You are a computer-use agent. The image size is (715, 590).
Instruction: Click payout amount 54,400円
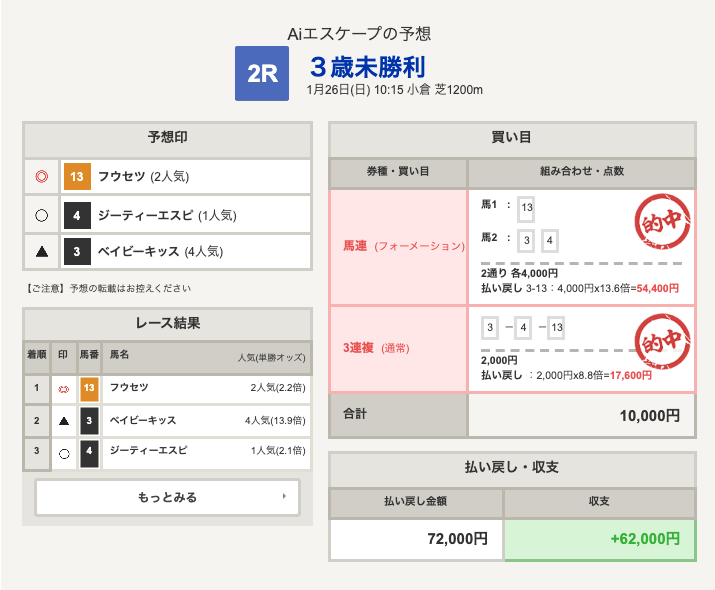[658, 289]
